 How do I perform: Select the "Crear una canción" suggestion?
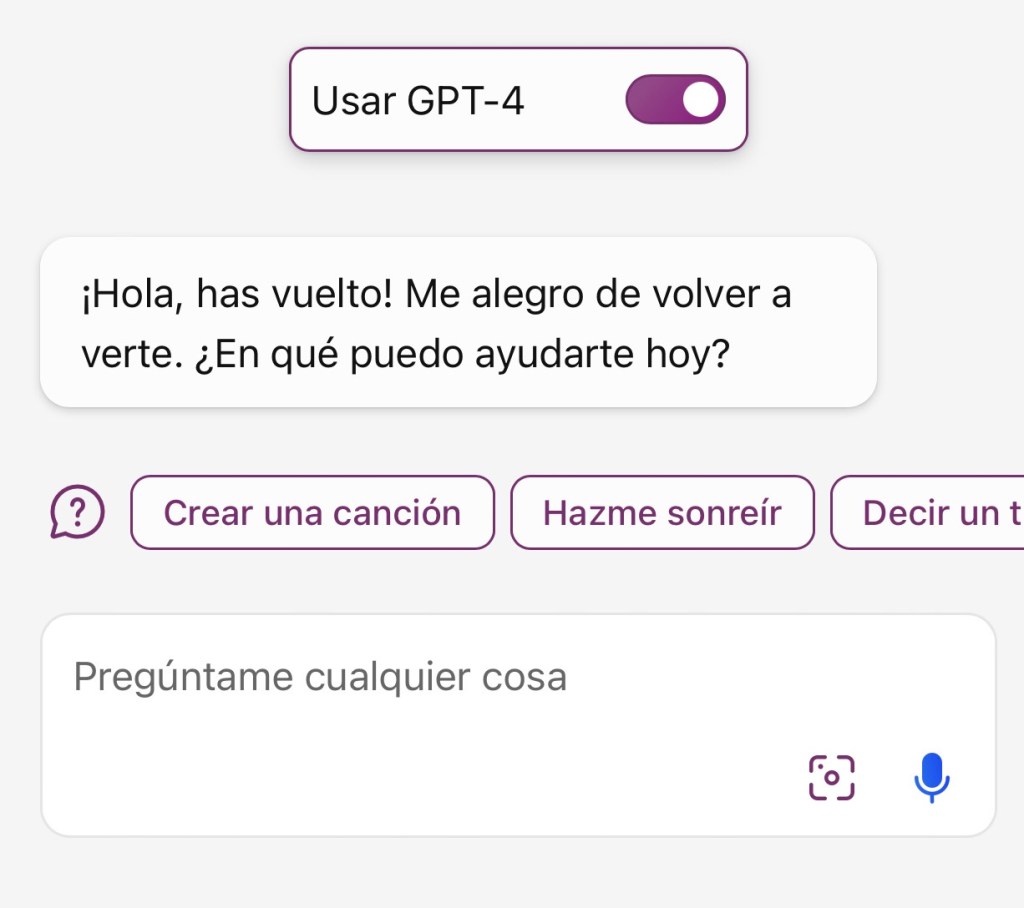[x=312, y=513]
